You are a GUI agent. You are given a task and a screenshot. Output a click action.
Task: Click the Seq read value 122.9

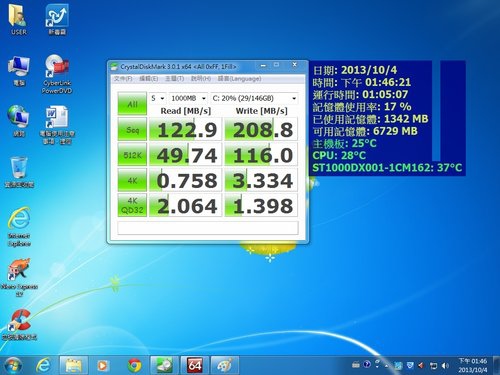pos(185,129)
